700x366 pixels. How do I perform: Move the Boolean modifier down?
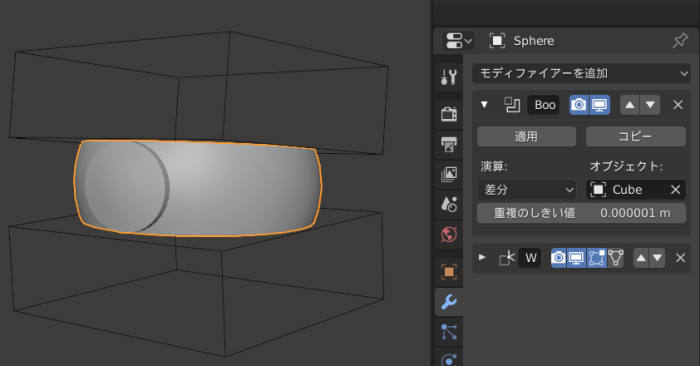[x=650, y=105]
